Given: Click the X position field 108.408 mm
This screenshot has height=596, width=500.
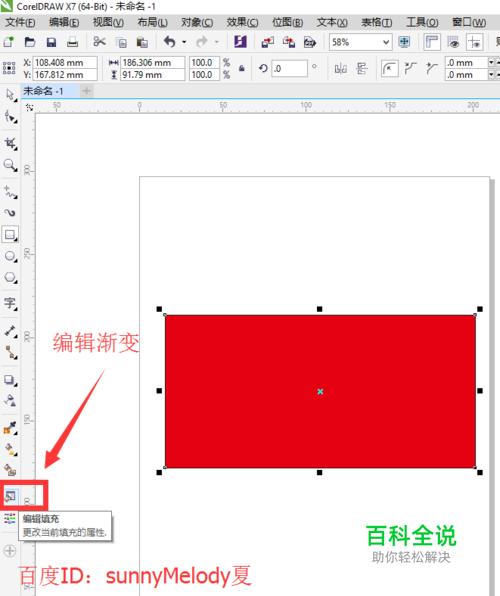Looking at the screenshot, I should tap(65, 62).
